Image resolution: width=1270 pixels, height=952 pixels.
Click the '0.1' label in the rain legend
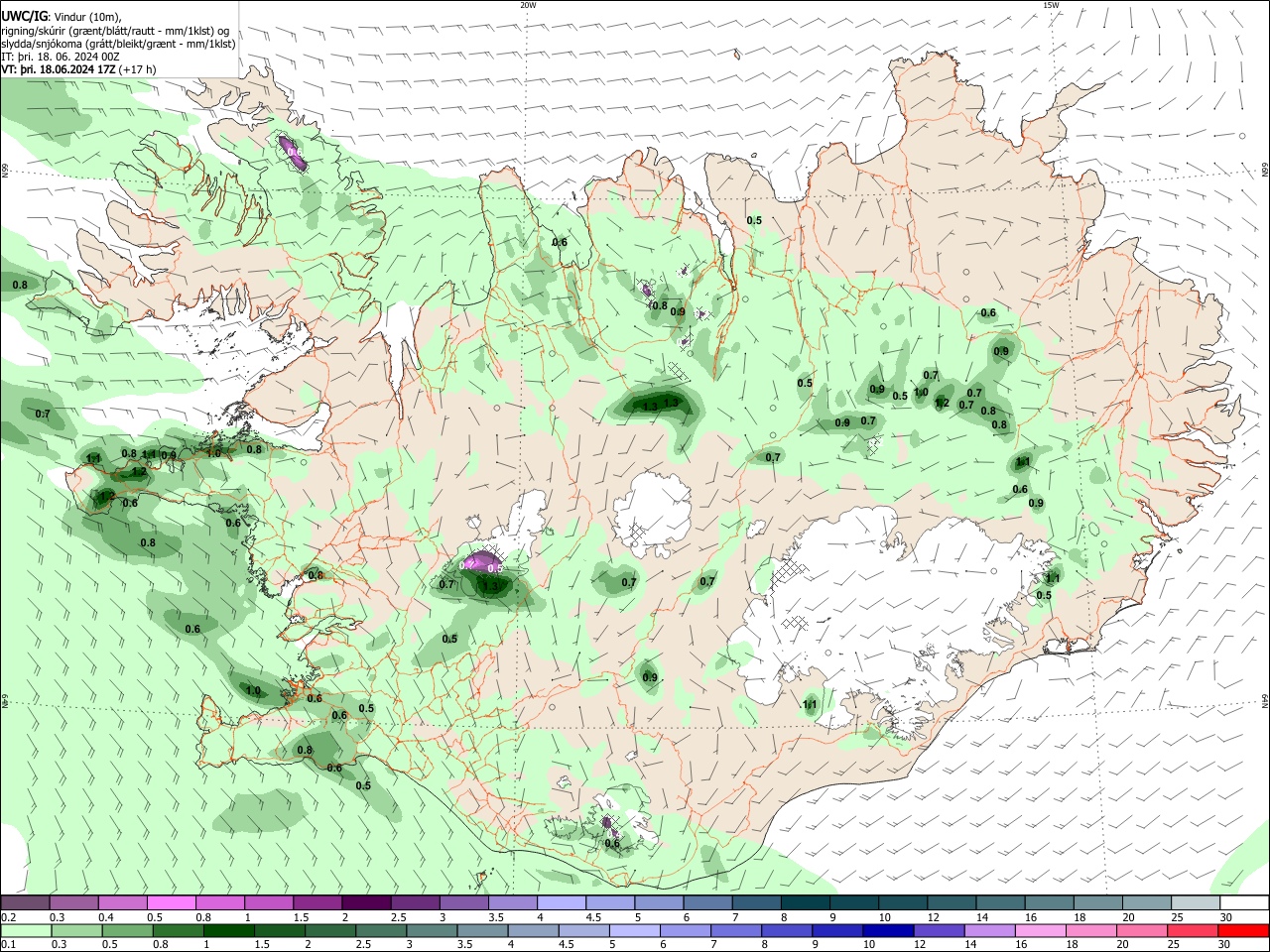coord(8,945)
